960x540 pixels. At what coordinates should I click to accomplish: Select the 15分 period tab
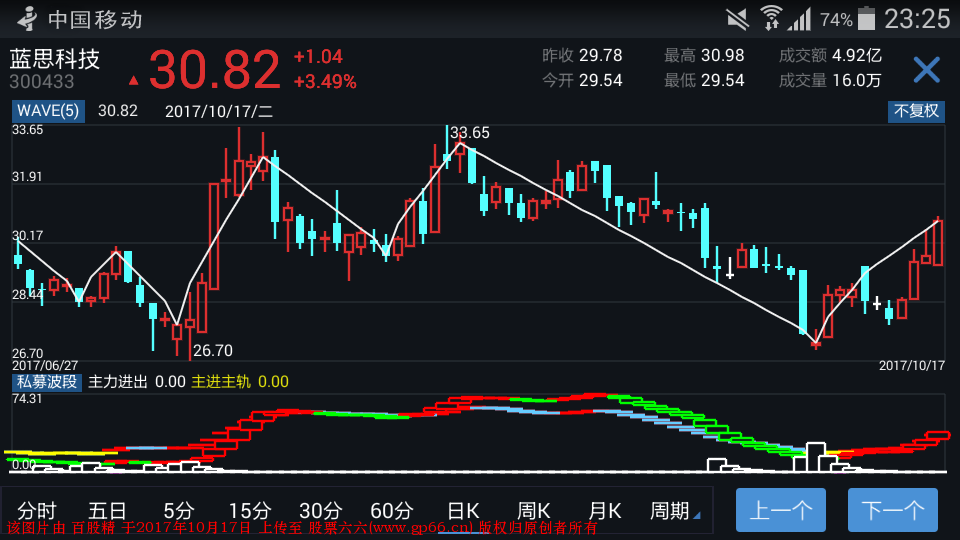[250, 511]
